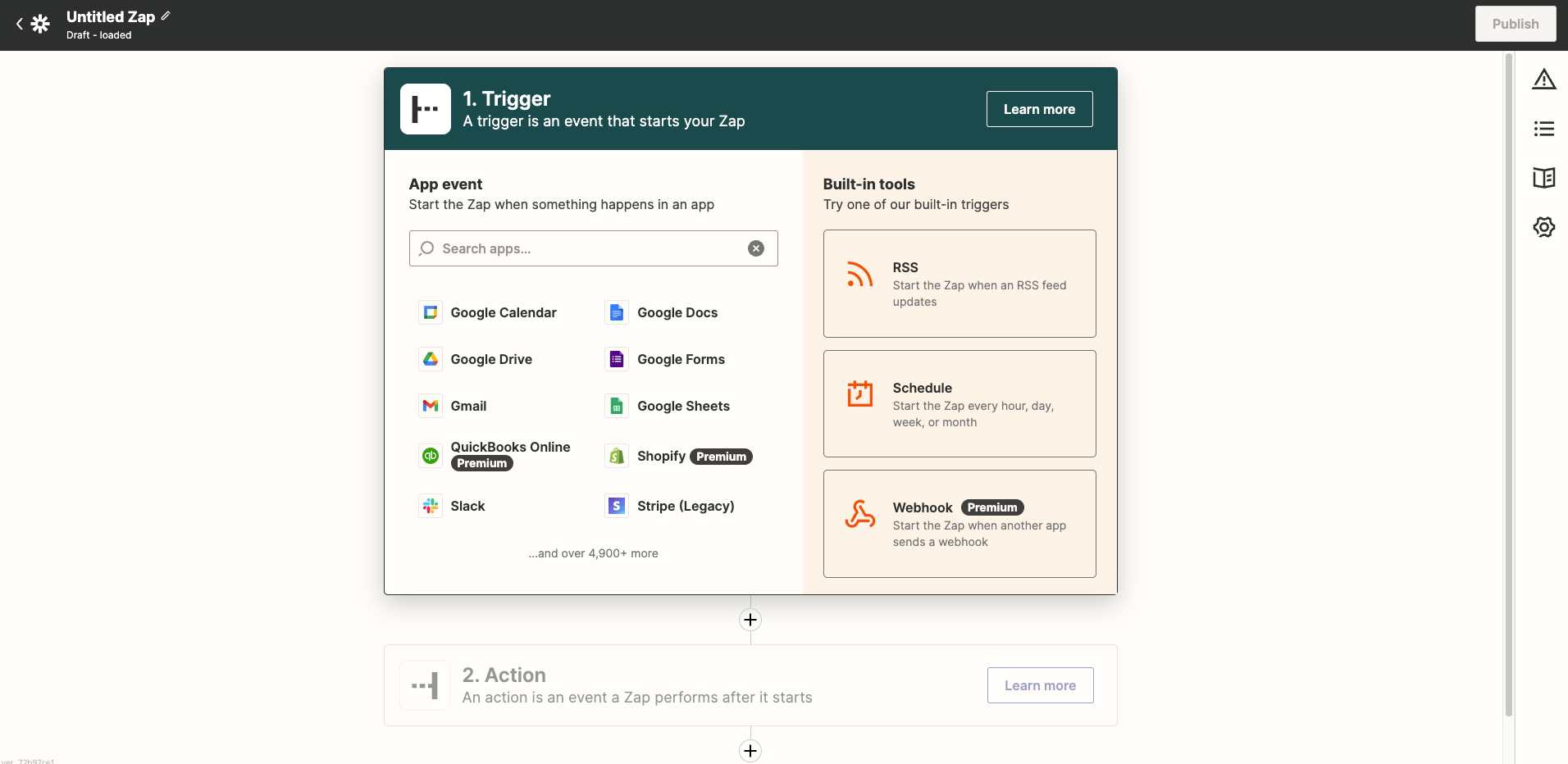Click the Publish button
The height and width of the screenshot is (764, 1568).
(x=1516, y=24)
